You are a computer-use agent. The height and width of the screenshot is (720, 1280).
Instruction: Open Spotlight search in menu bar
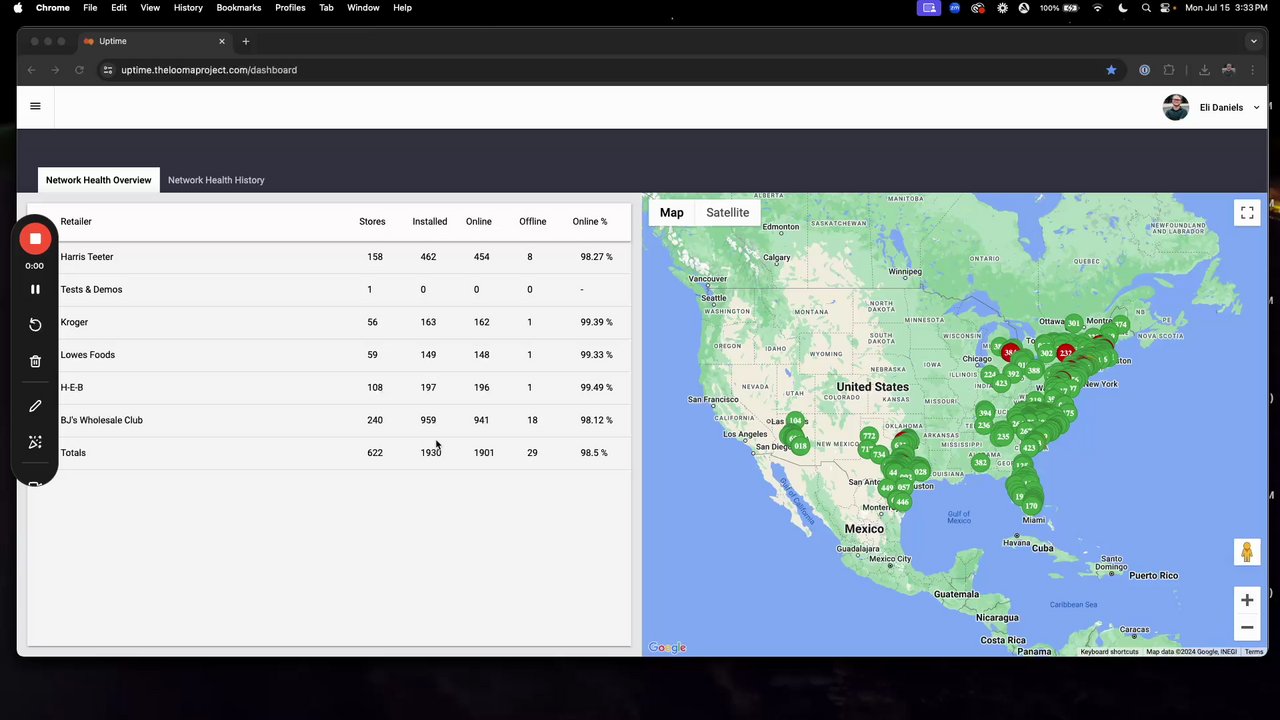coord(1146,7)
